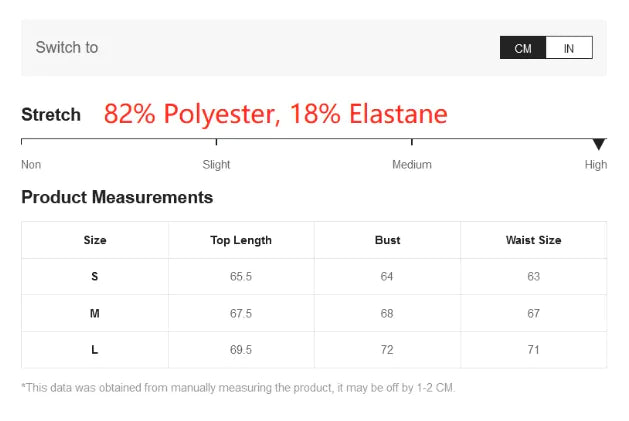Click the Top Length column header
The width and height of the screenshot is (629, 421).
pos(241,240)
